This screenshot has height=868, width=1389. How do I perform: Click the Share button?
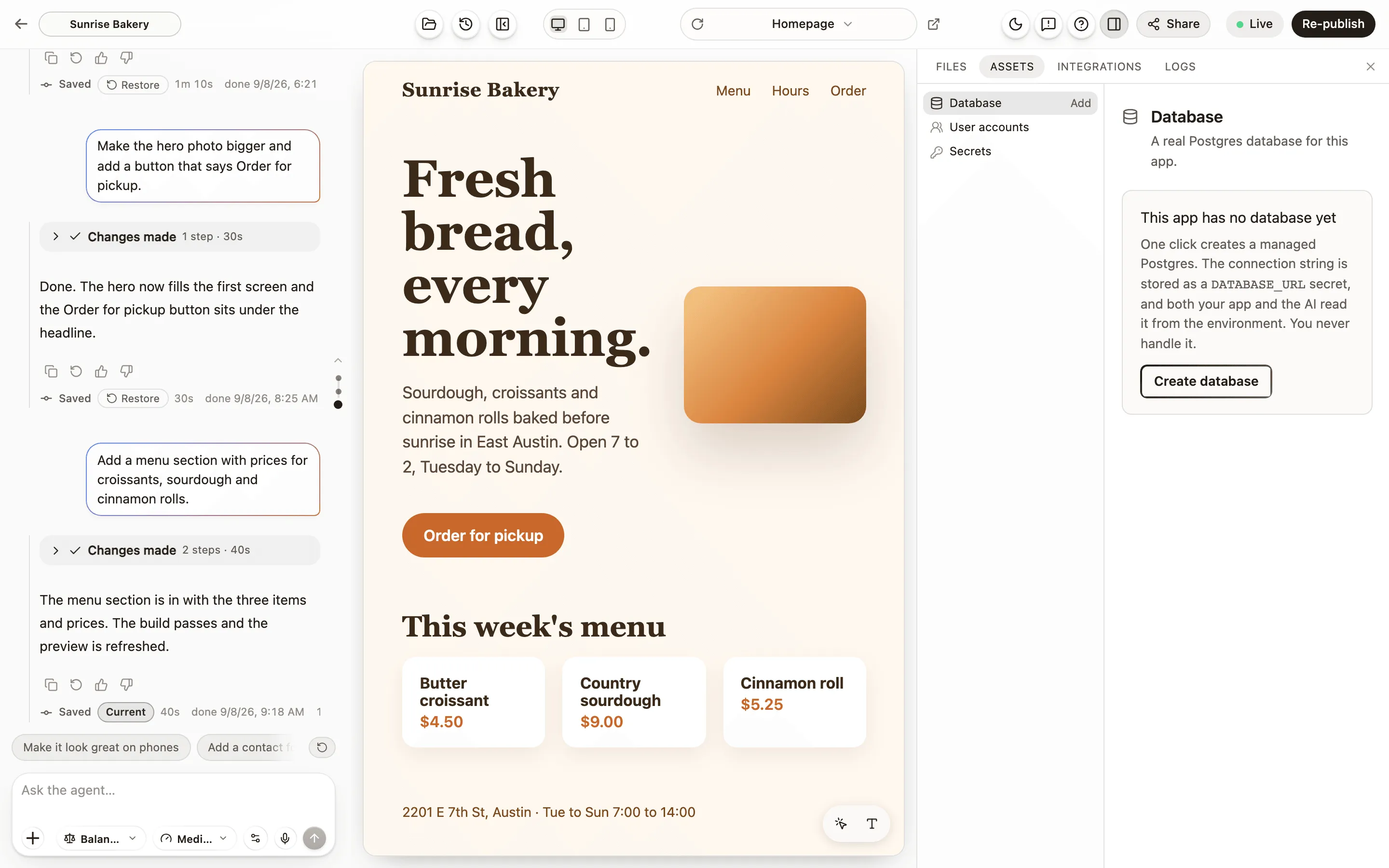(1172, 24)
